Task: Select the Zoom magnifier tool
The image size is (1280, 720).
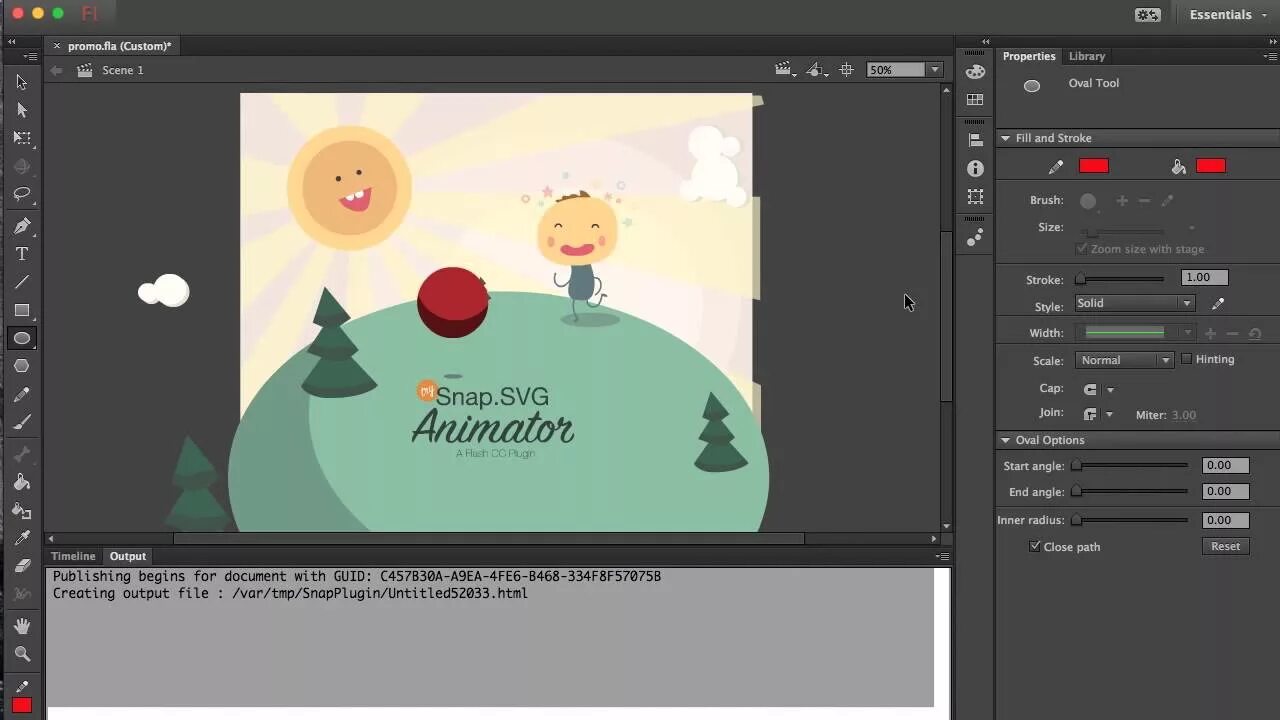Action: point(22,654)
